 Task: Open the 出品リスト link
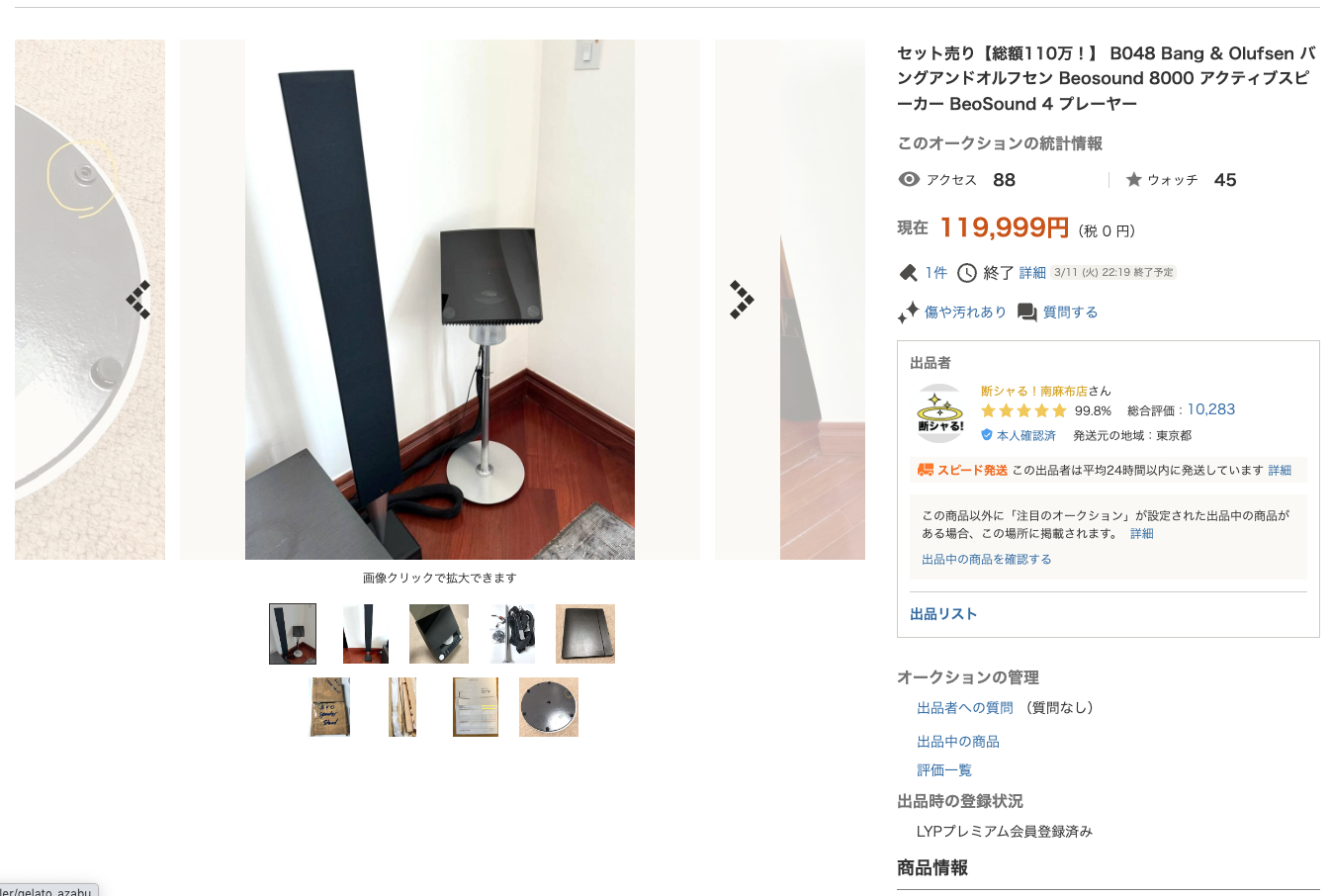point(943,614)
